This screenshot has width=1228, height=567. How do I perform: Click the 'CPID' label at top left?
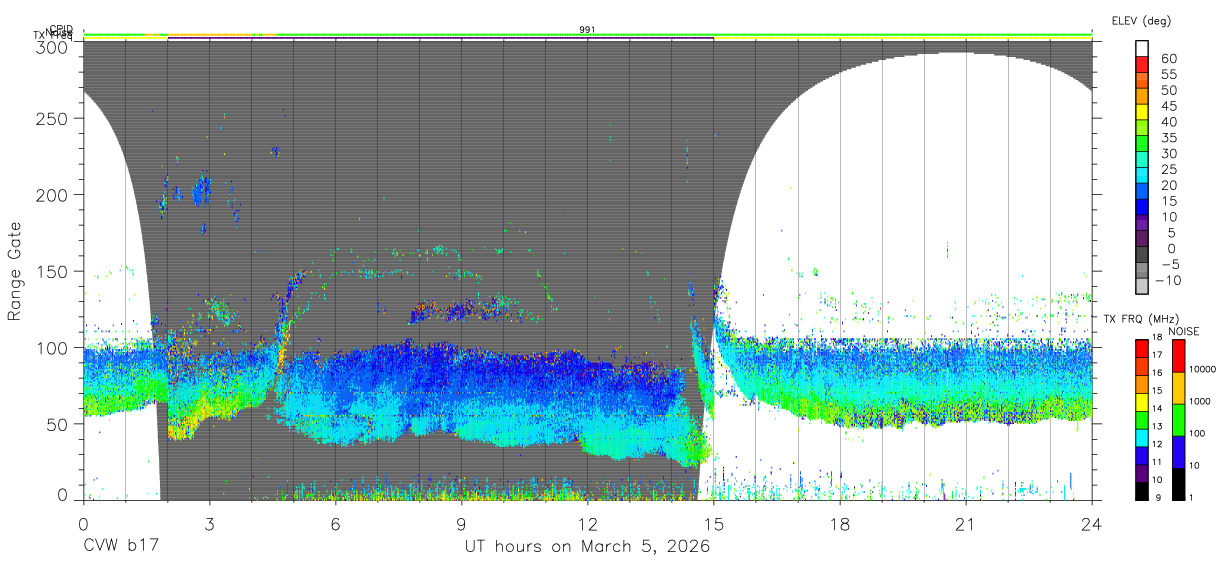pos(61,29)
